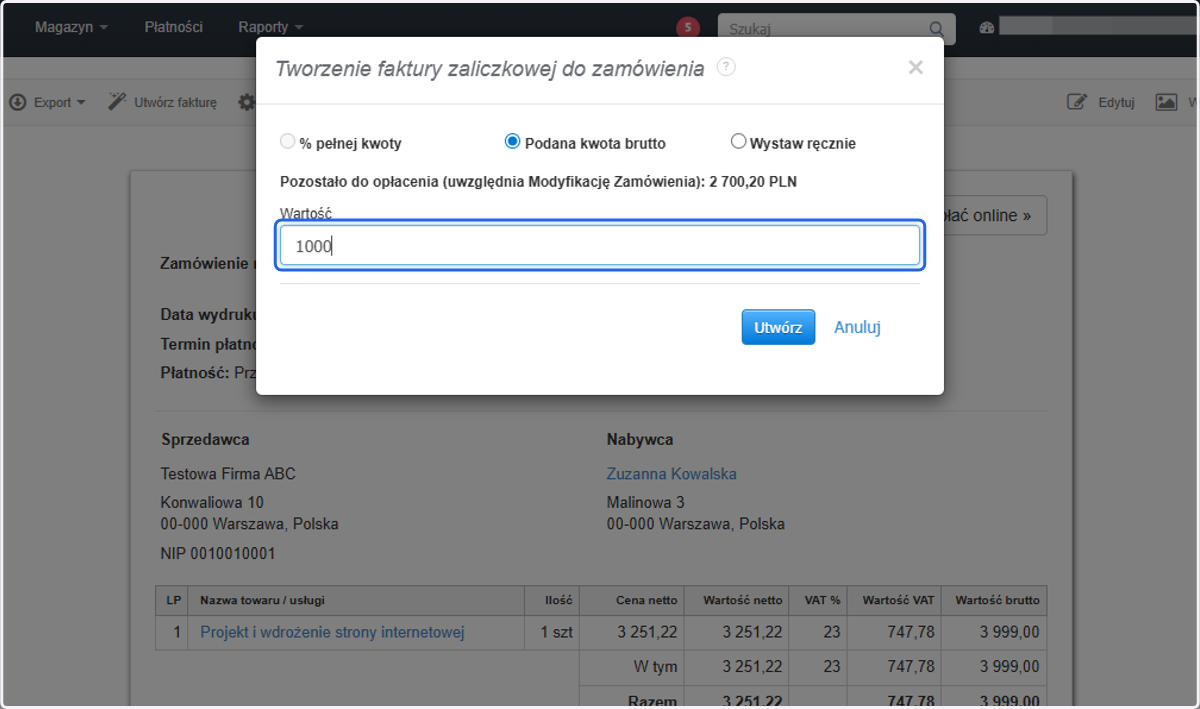Click the image icon right of Edytuj
Image resolution: width=1200 pixels, height=709 pixels.
click(1166, 102)
